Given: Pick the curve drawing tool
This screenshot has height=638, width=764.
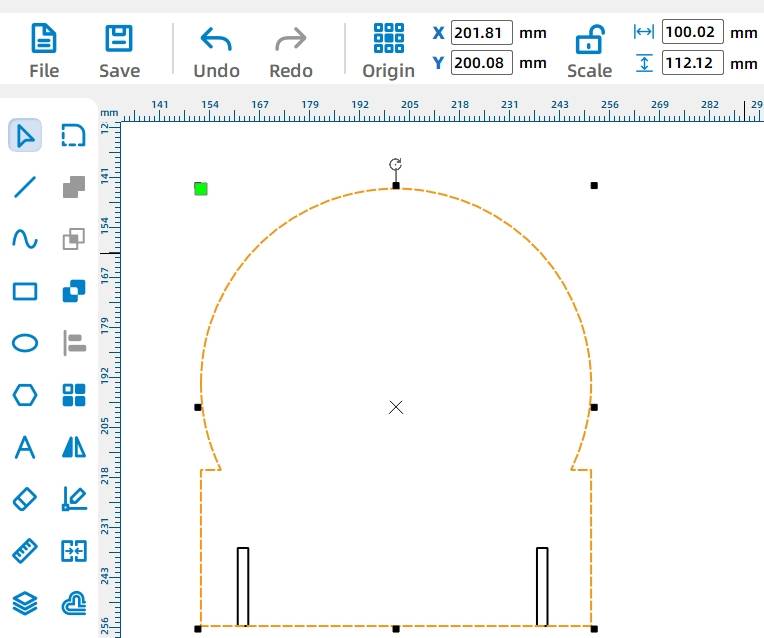Looking at the screenshot, I should click(x=25, y=238).
